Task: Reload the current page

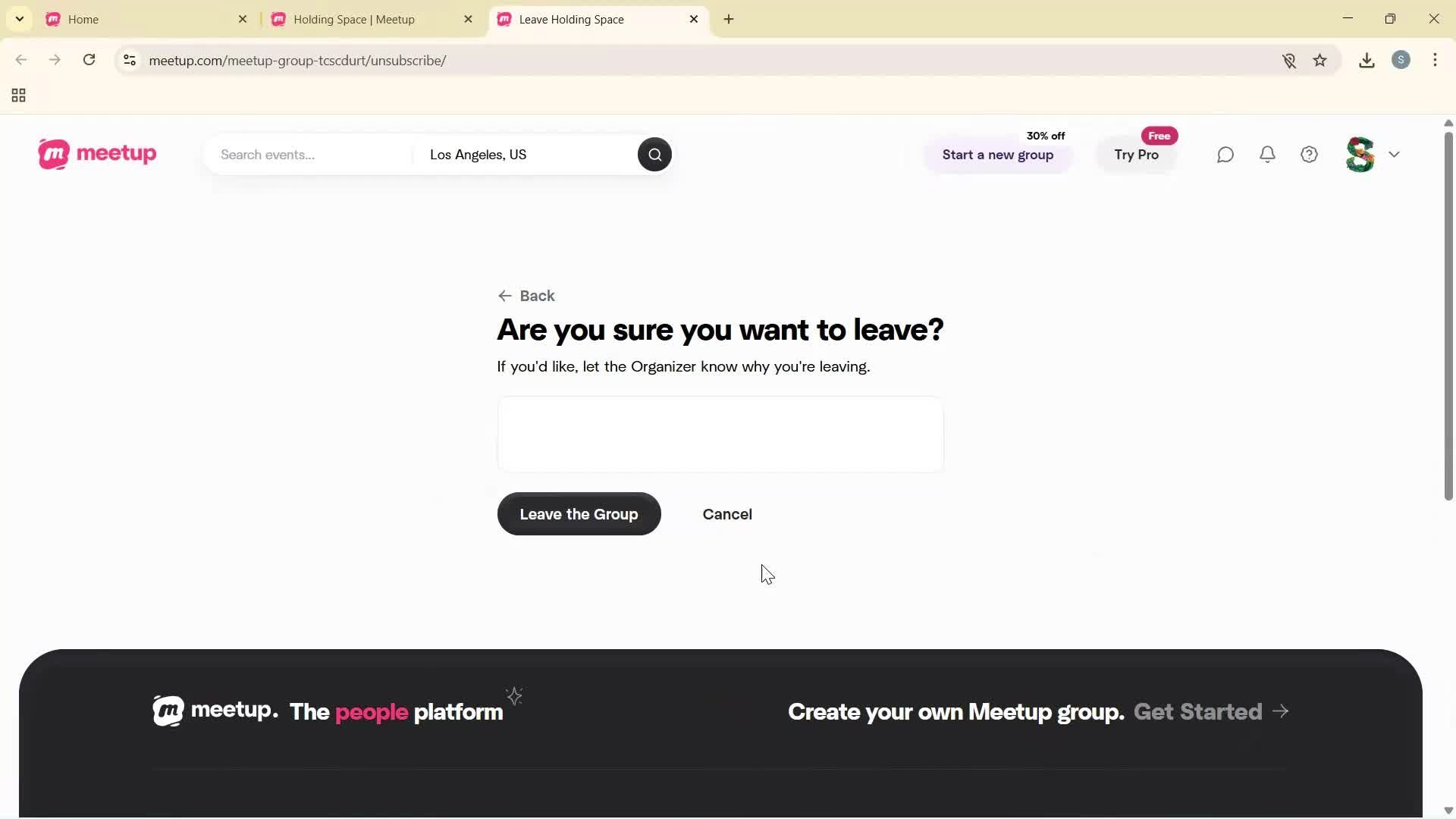Action: click(x=89, y=60)
